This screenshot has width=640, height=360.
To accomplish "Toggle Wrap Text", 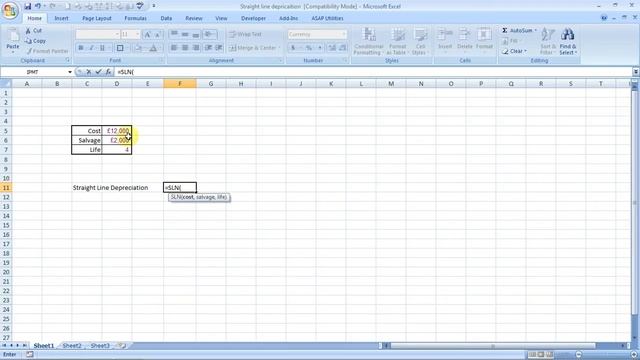I will (x=245, y=34).
